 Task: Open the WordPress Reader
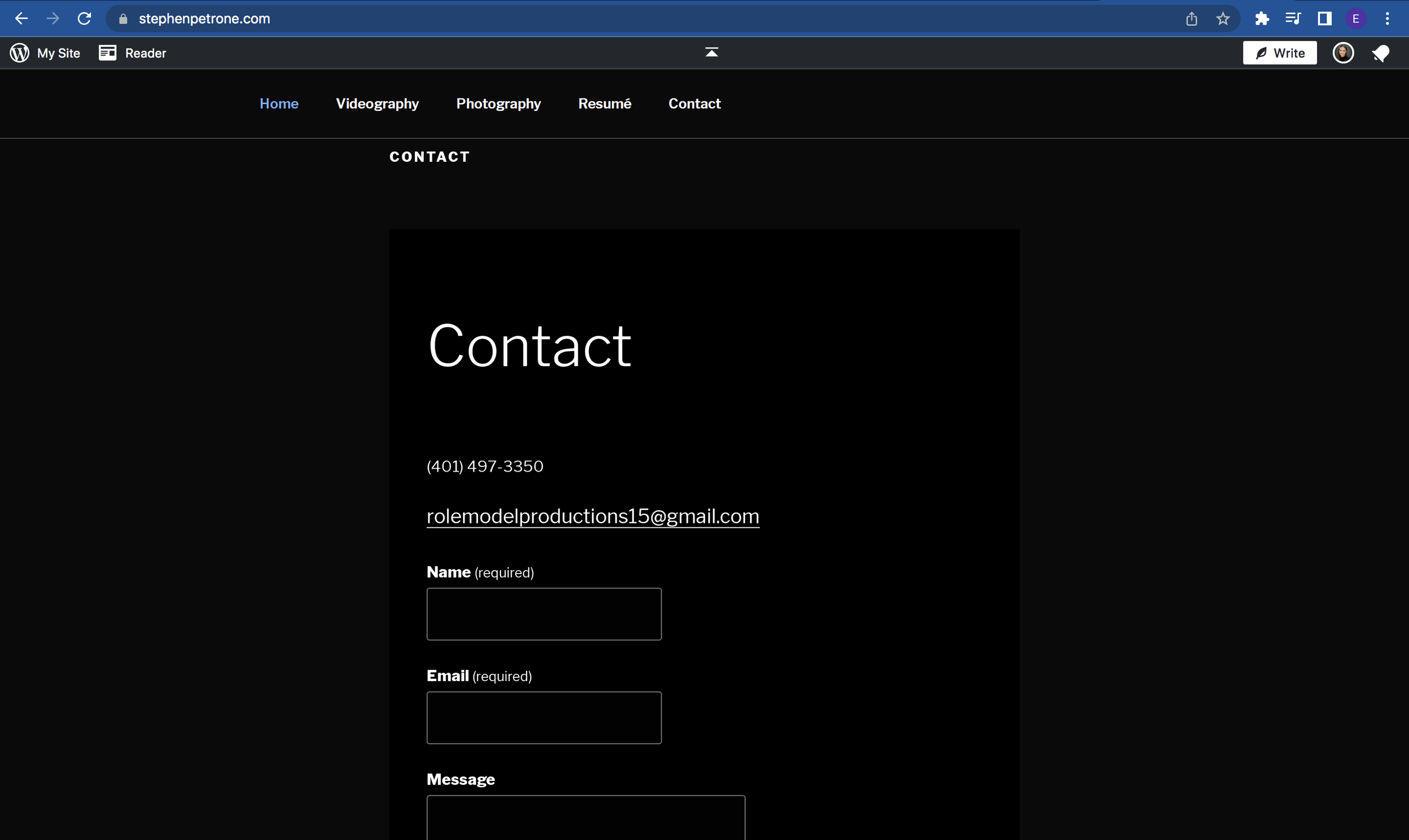(132, 53)
